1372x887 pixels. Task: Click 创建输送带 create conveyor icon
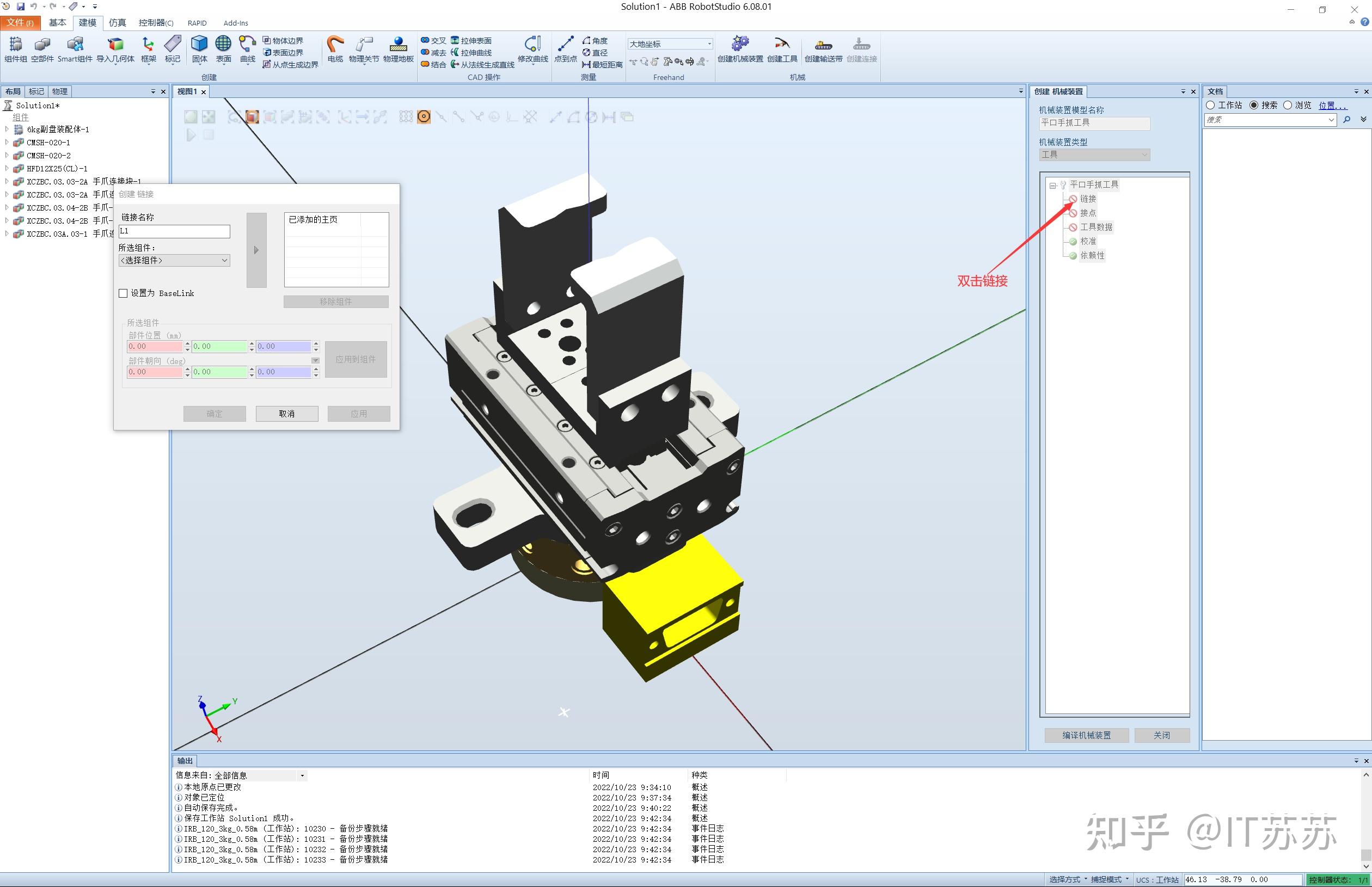(x=823, y=49)
